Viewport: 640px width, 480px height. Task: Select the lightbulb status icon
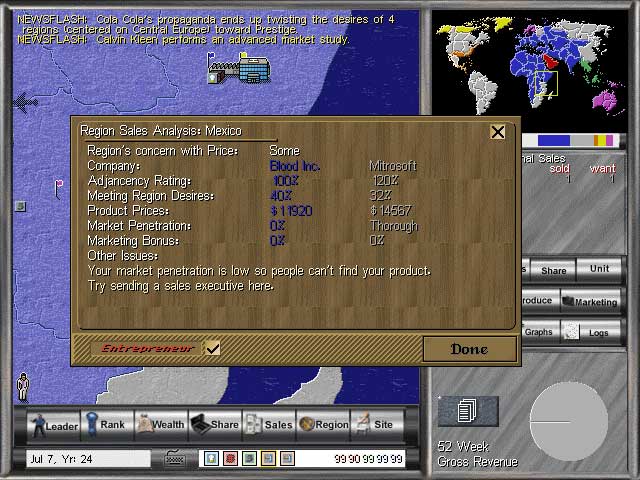click(x=211, y=458)
